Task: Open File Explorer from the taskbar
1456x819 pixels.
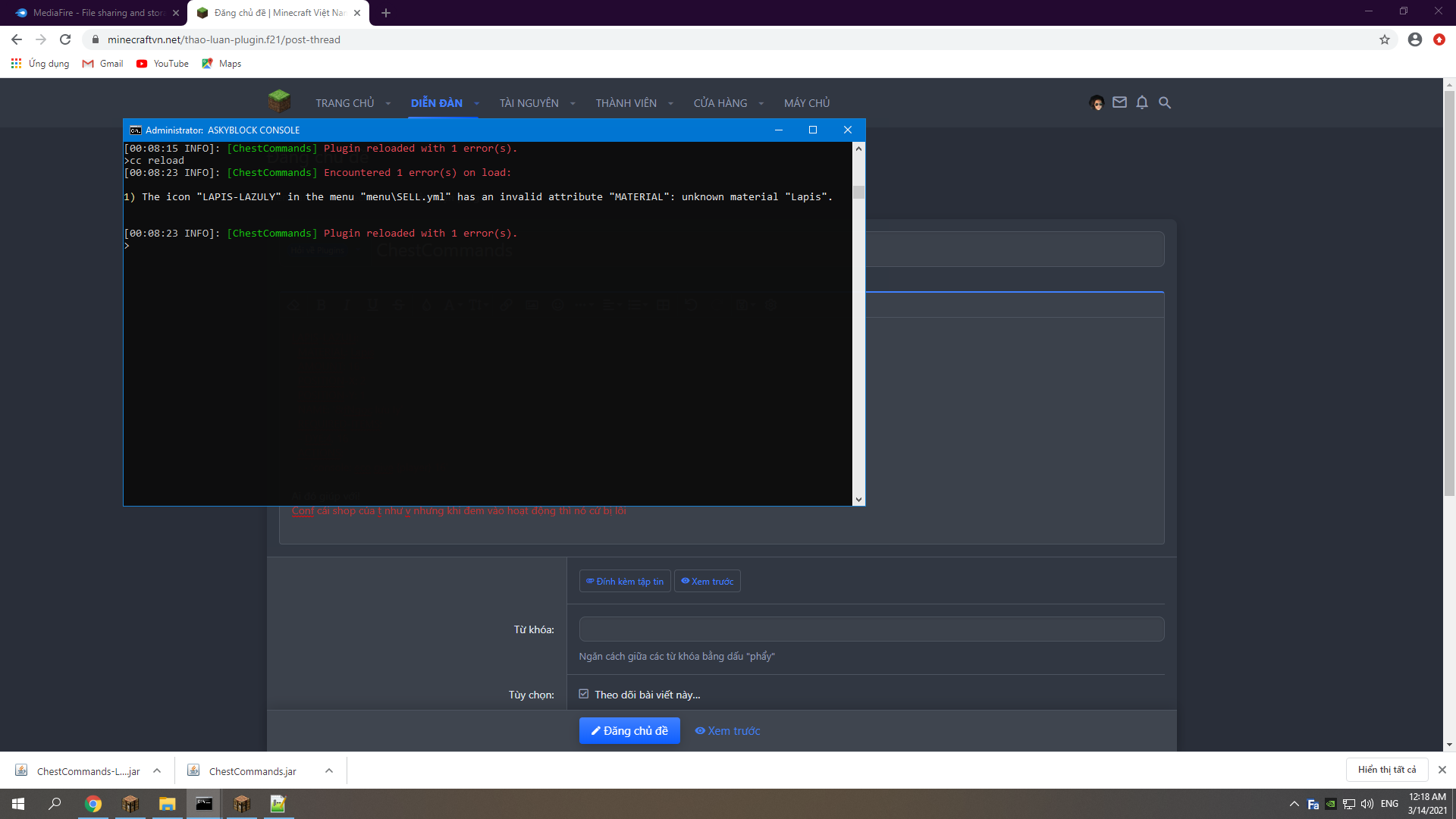Action: pos(168,804)
